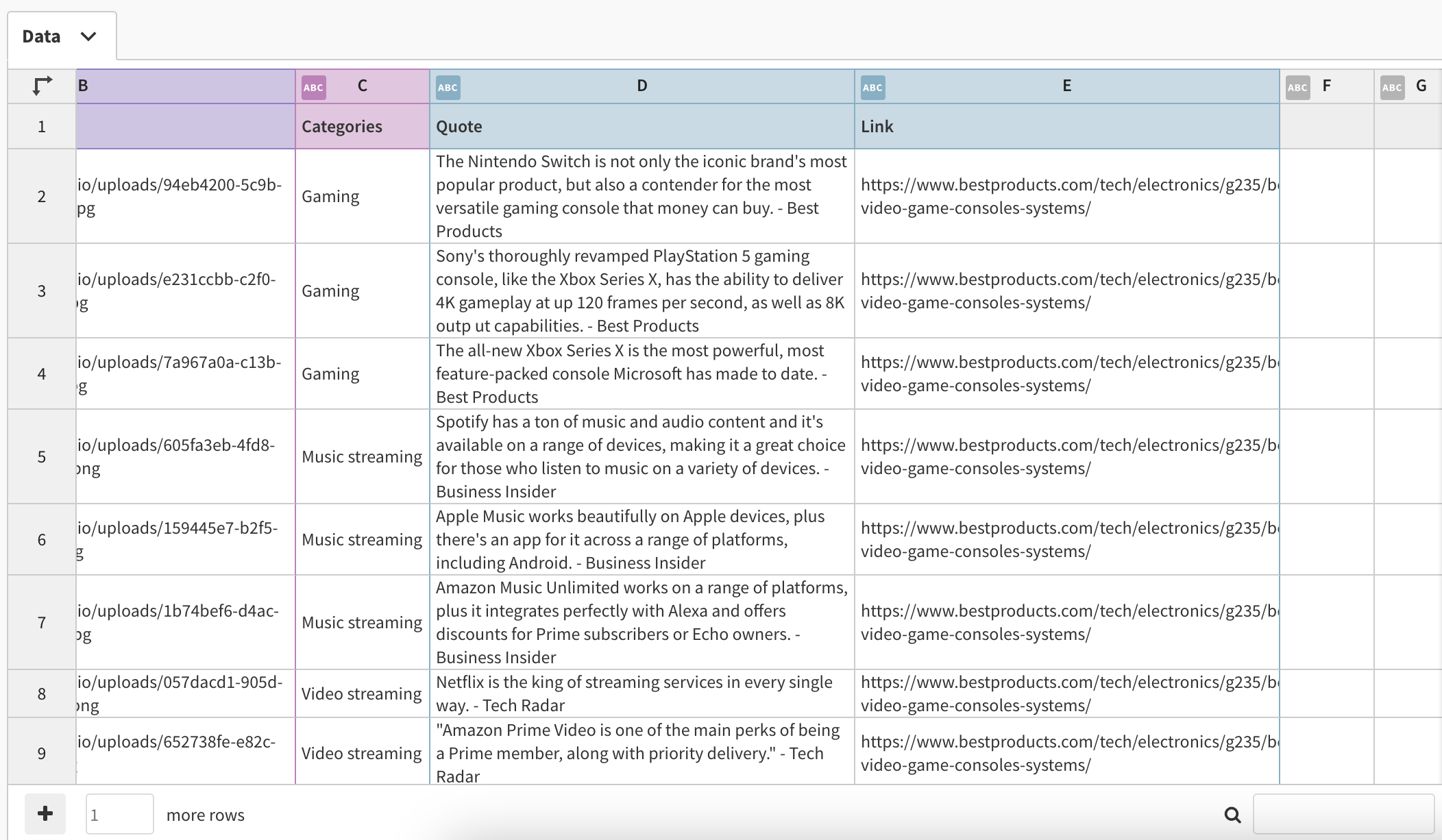Click 'Music streaming' cell in row 6

point(363,539)
